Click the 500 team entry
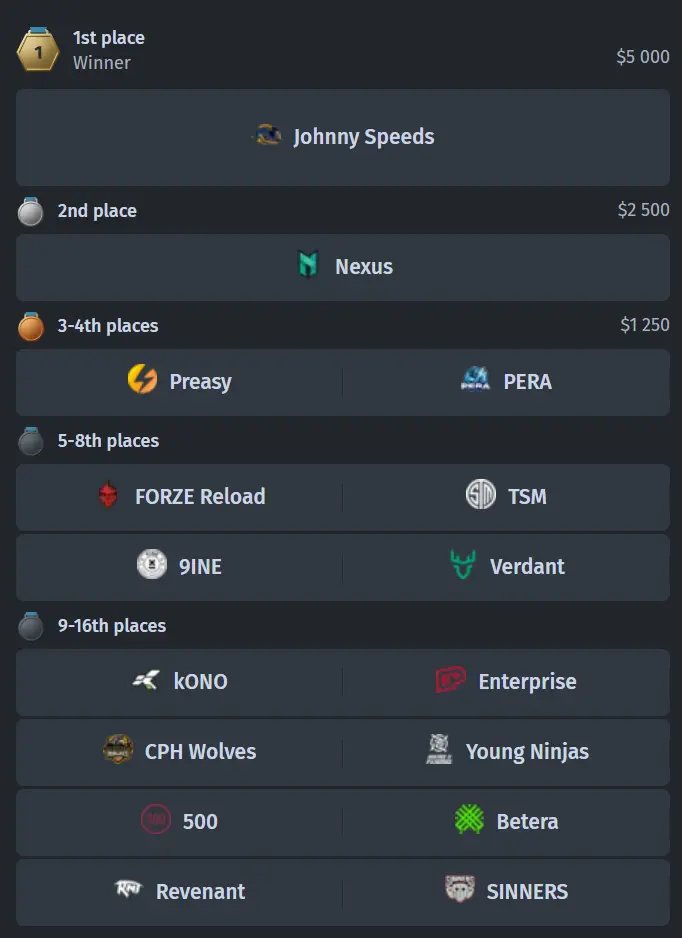This screenshot has height=938, width=682. pos(179,821)
